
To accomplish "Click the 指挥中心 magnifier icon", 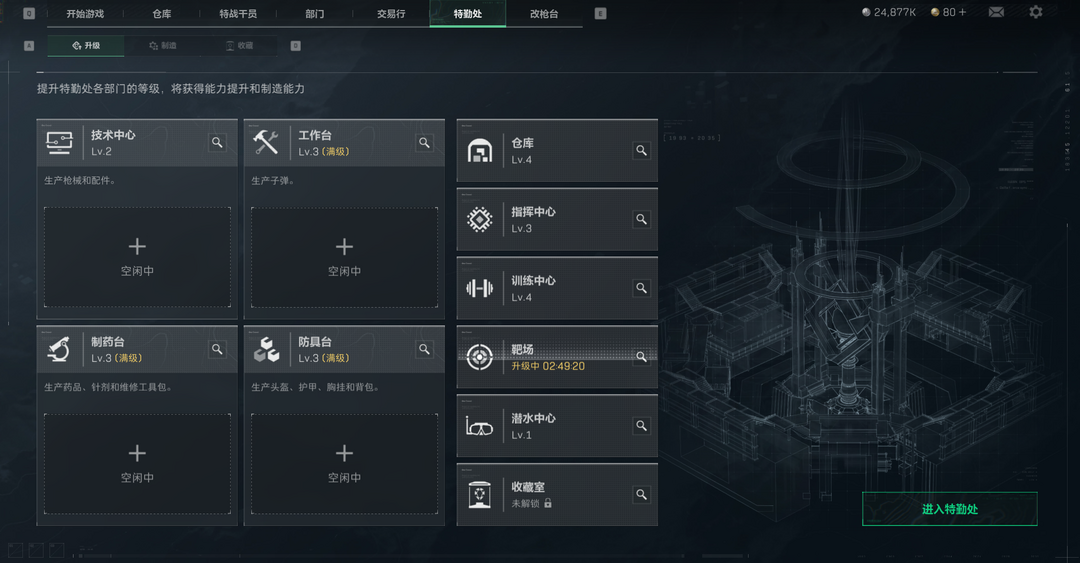I will pos(641,219).
